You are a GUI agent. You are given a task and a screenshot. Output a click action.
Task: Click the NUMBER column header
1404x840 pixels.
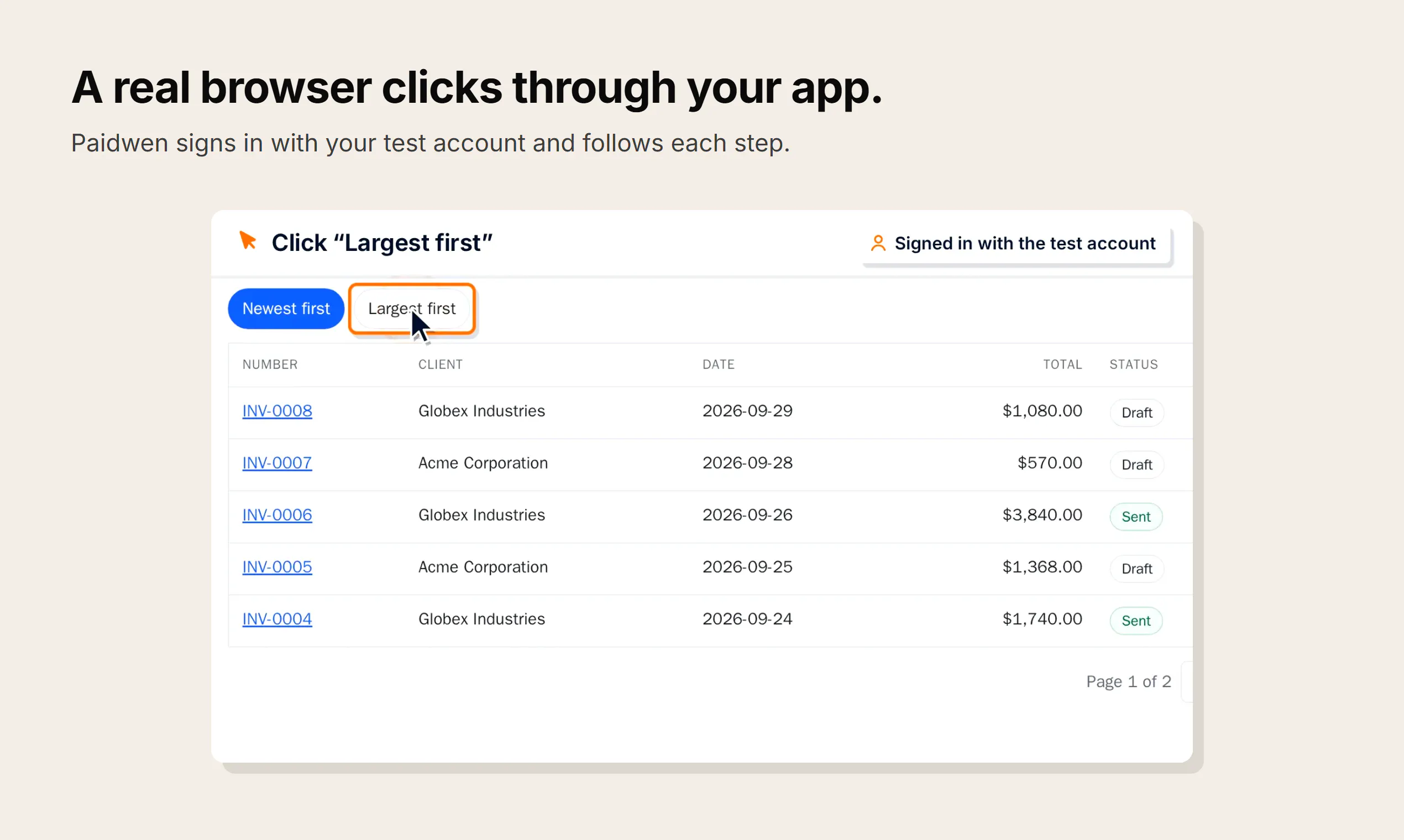coord(270,365)
